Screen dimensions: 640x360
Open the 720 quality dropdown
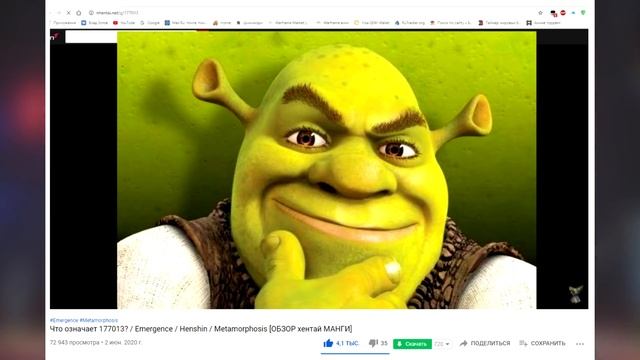point(442,344)
